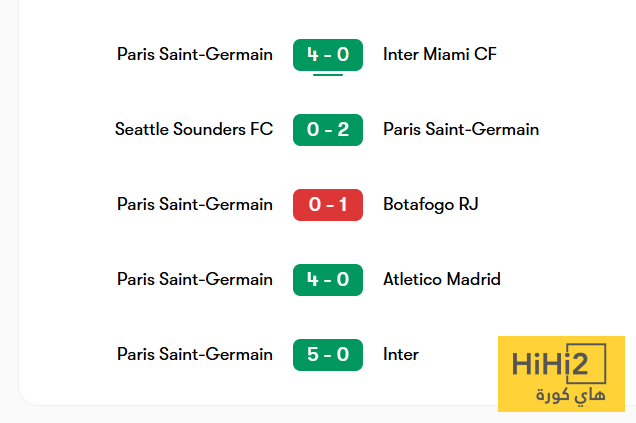The height and width of the screenshot is (423, 636).
Task: Click the number 2 box in HiHi2 logo
Action: point(587,364)
